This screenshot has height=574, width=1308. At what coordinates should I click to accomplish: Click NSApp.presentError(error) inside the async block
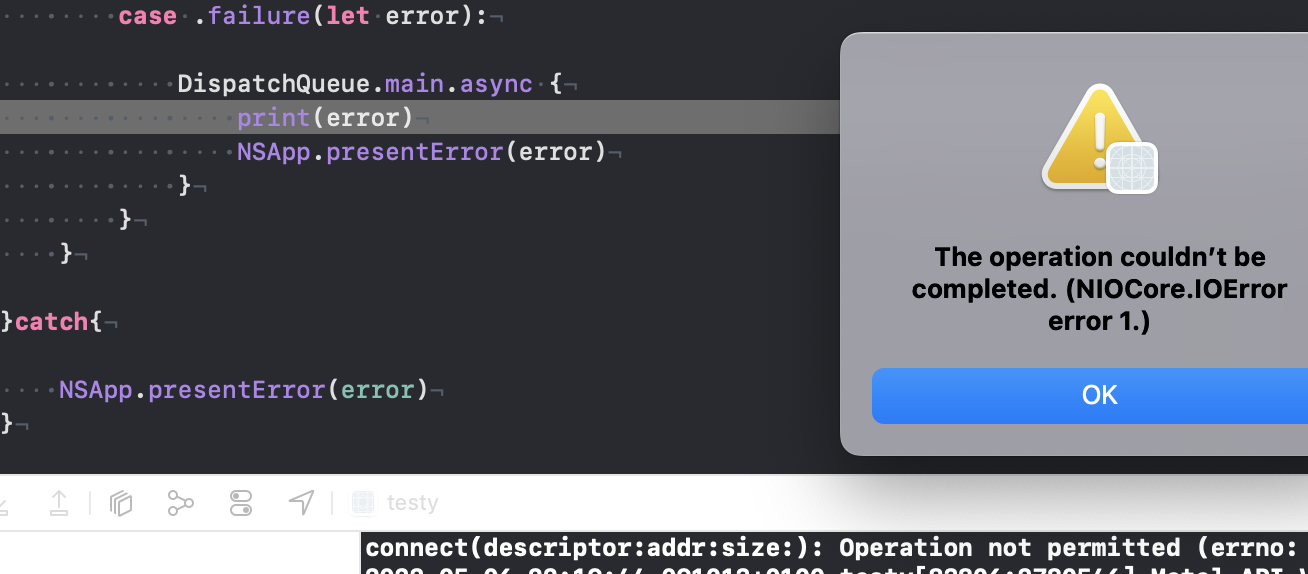tap(421, 152)
